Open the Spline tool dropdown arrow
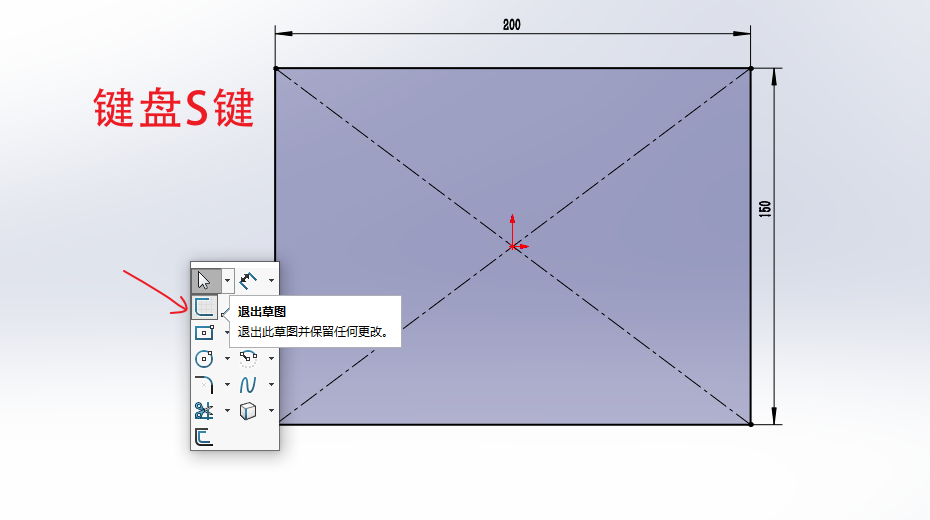 pyautogui.click(x=271, y=384)
